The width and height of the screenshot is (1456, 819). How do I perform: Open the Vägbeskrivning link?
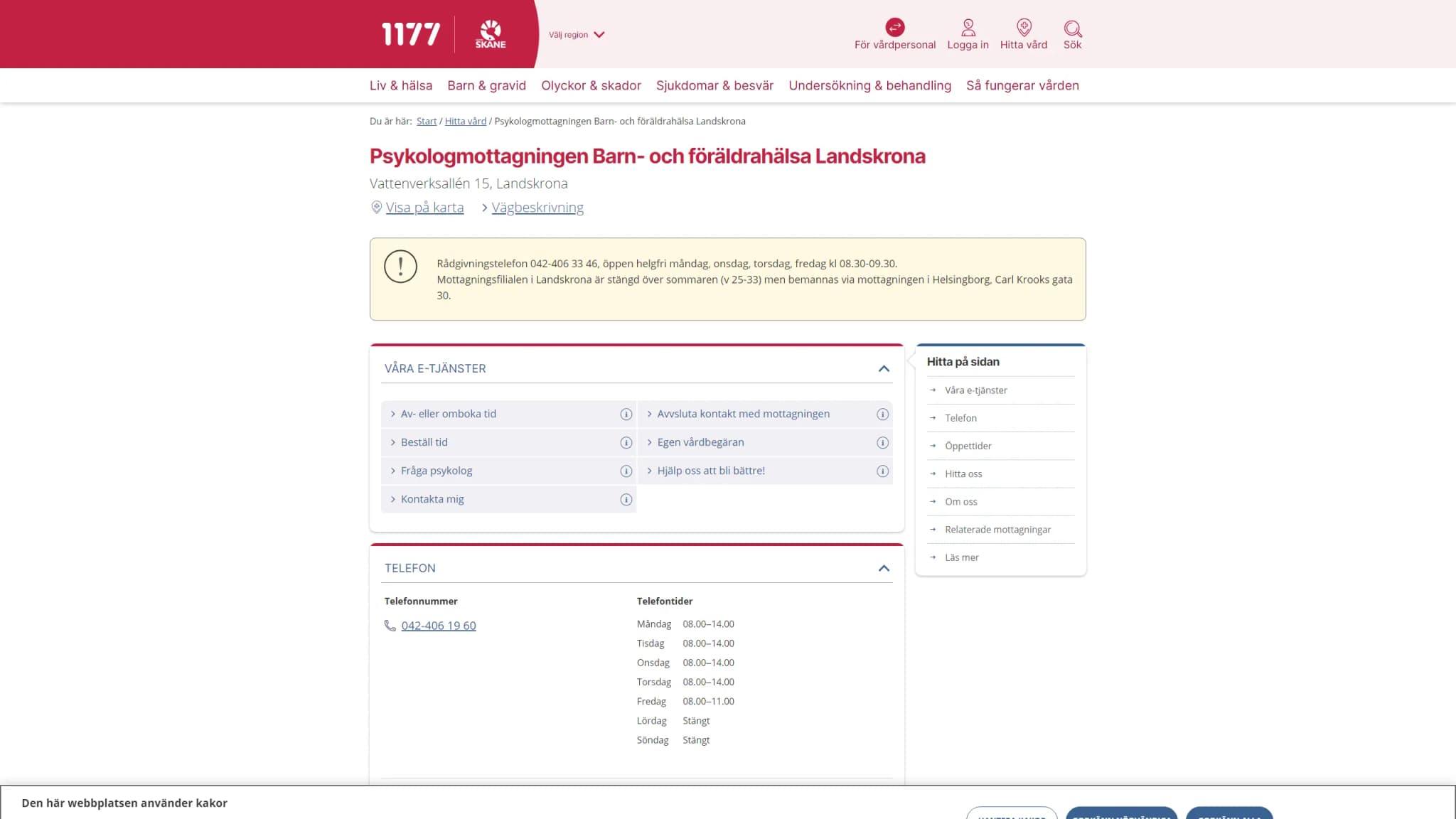coord(537,208)
